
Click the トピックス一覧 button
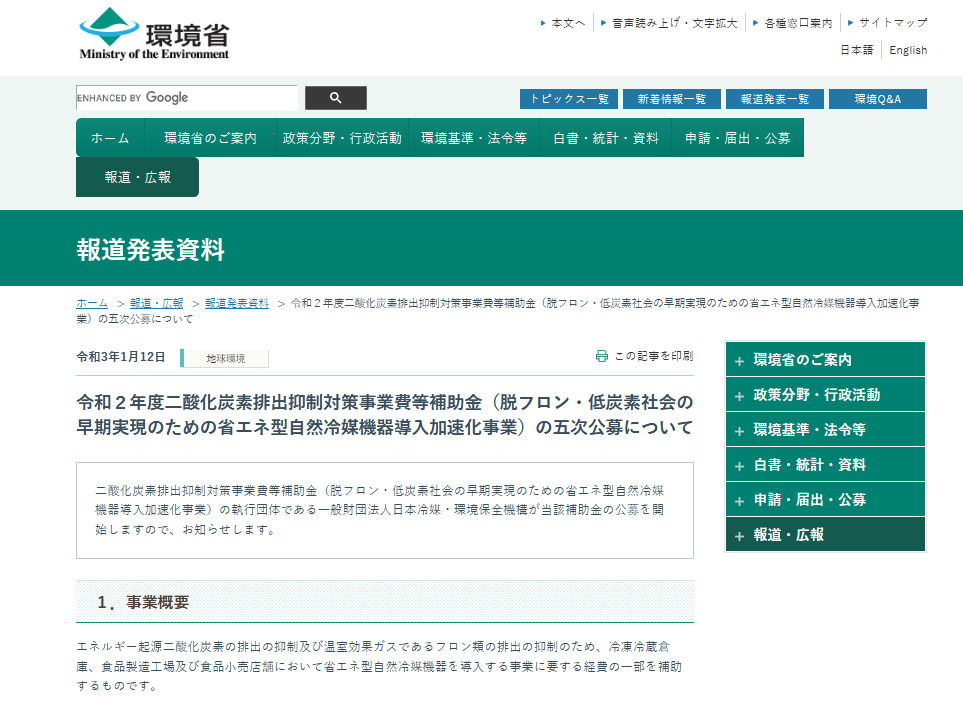pos(568,99)
